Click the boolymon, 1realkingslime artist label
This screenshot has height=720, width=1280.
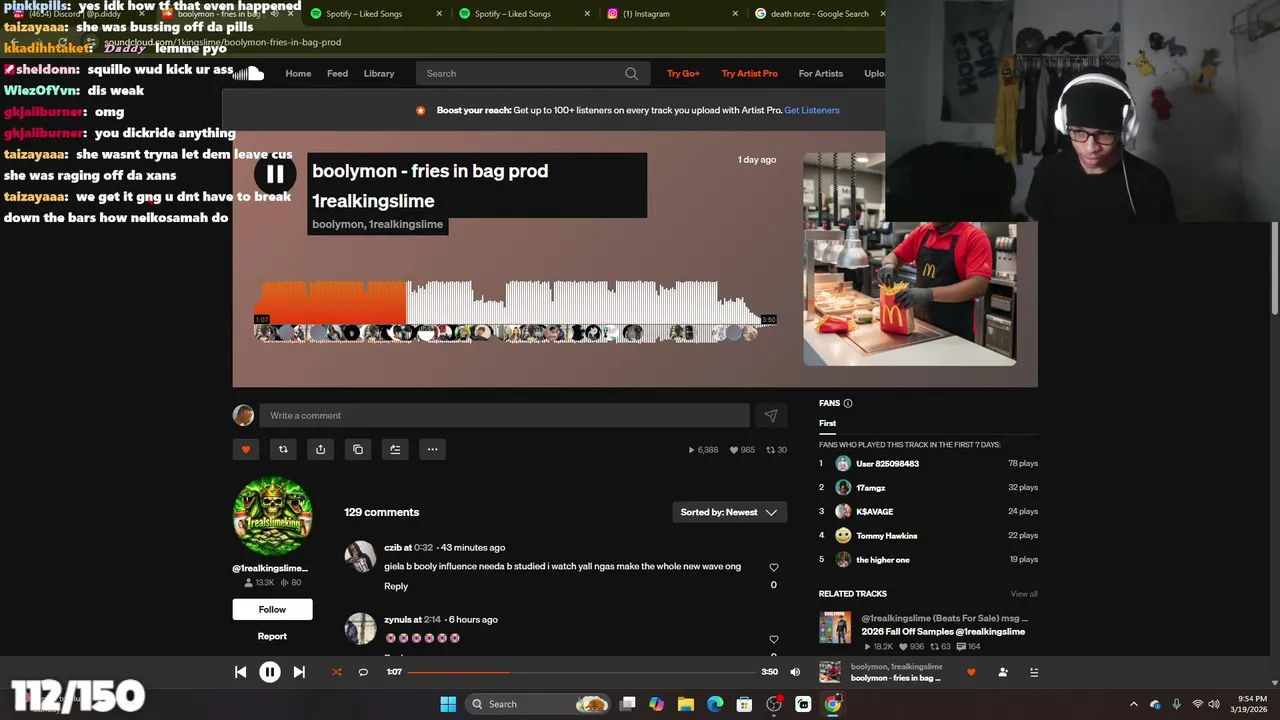(377, 224)
